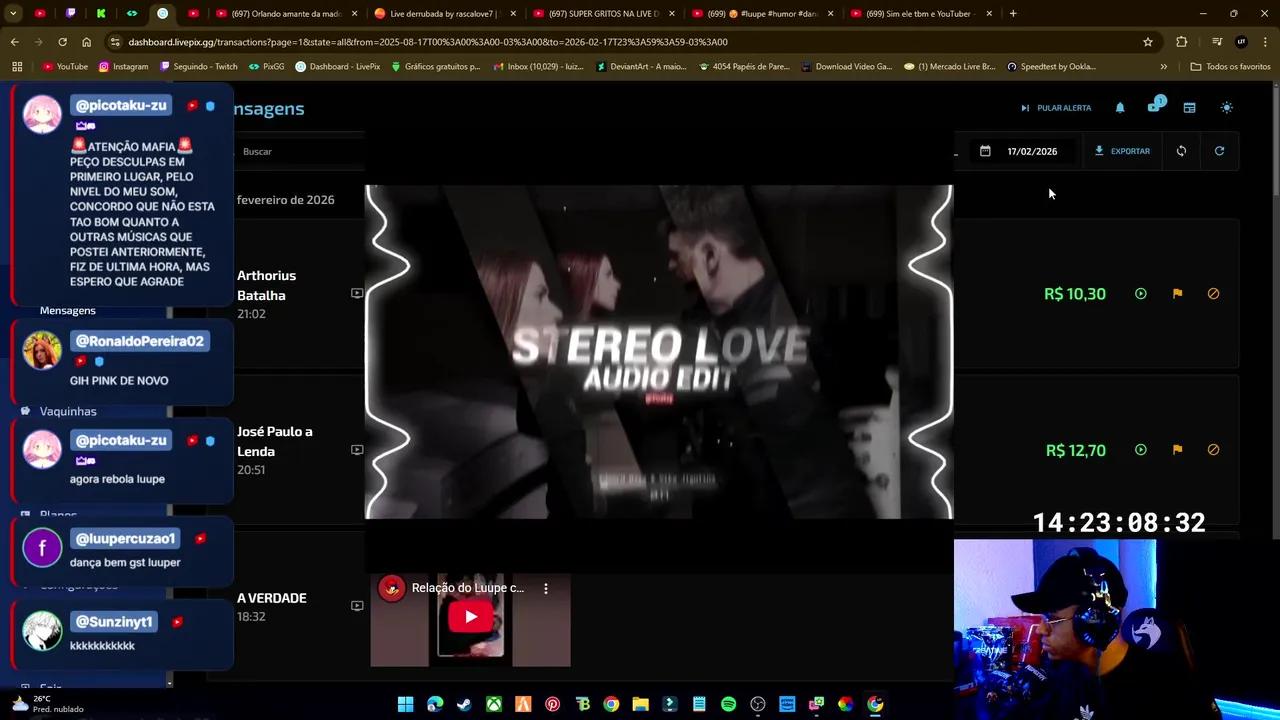Open the 17/02/2026 date picker

[1020, 151]
